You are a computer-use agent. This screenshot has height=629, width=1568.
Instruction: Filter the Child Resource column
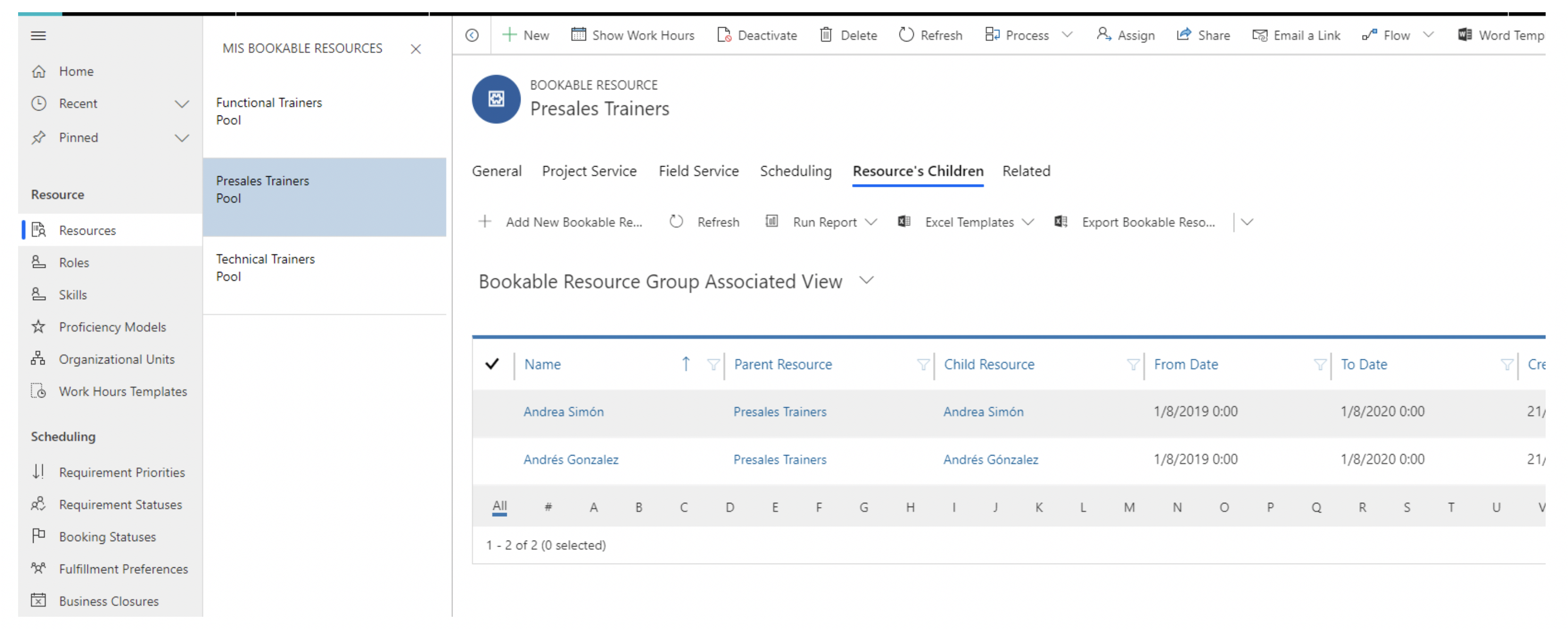click(1133, 365)
